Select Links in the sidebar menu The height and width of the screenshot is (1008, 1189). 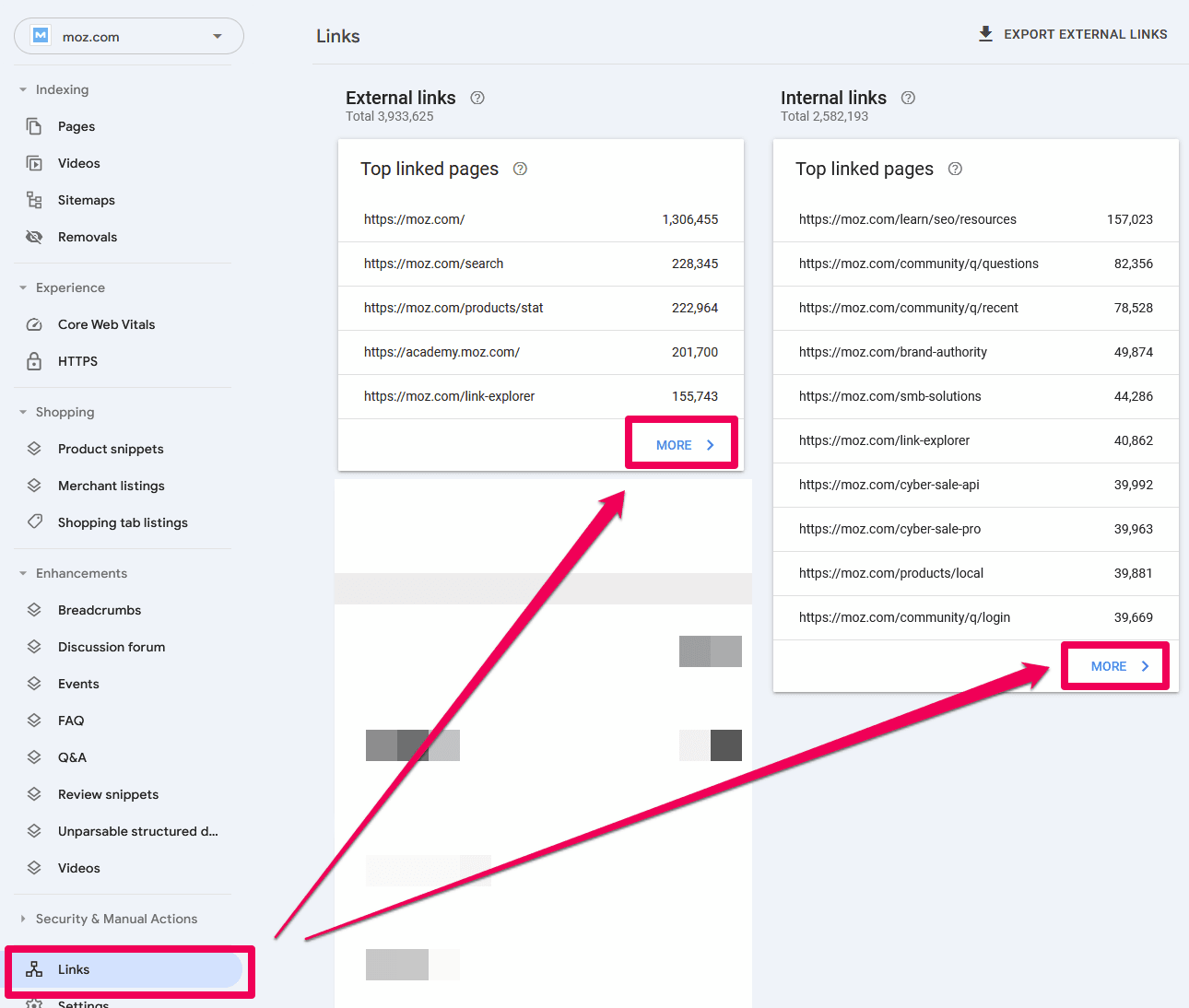pyautogui.click(x=74, y=969)
